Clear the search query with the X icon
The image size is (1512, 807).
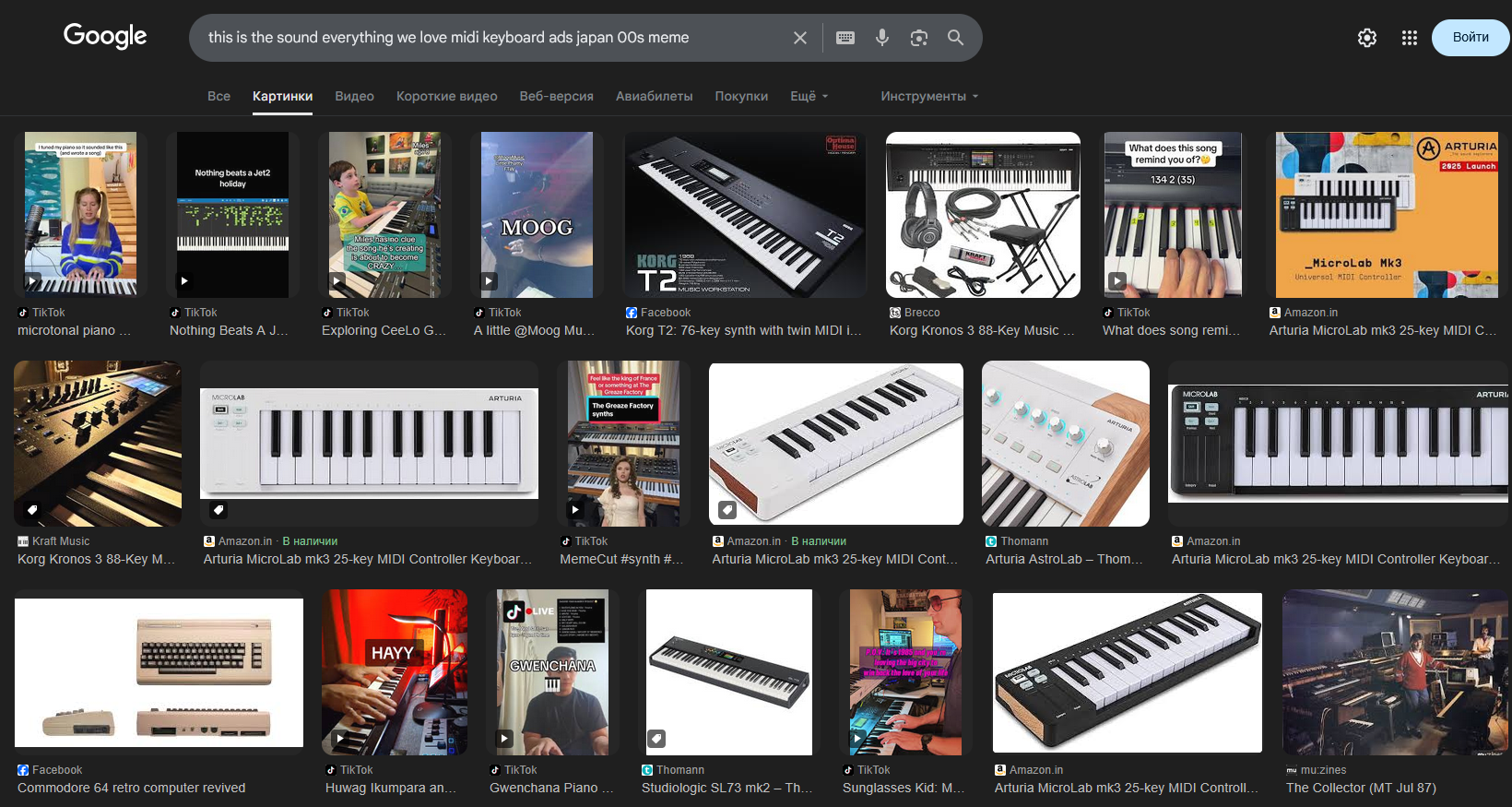(800, 38)
